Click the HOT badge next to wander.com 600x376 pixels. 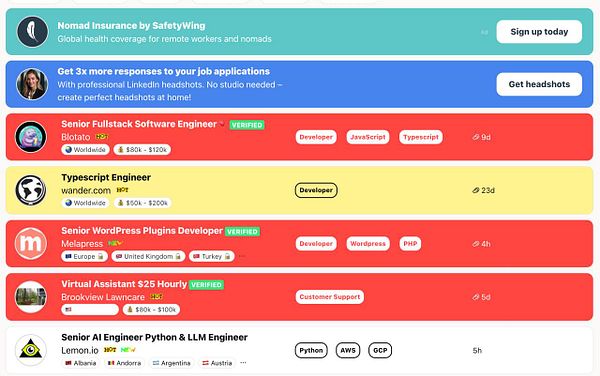(122, 190)
